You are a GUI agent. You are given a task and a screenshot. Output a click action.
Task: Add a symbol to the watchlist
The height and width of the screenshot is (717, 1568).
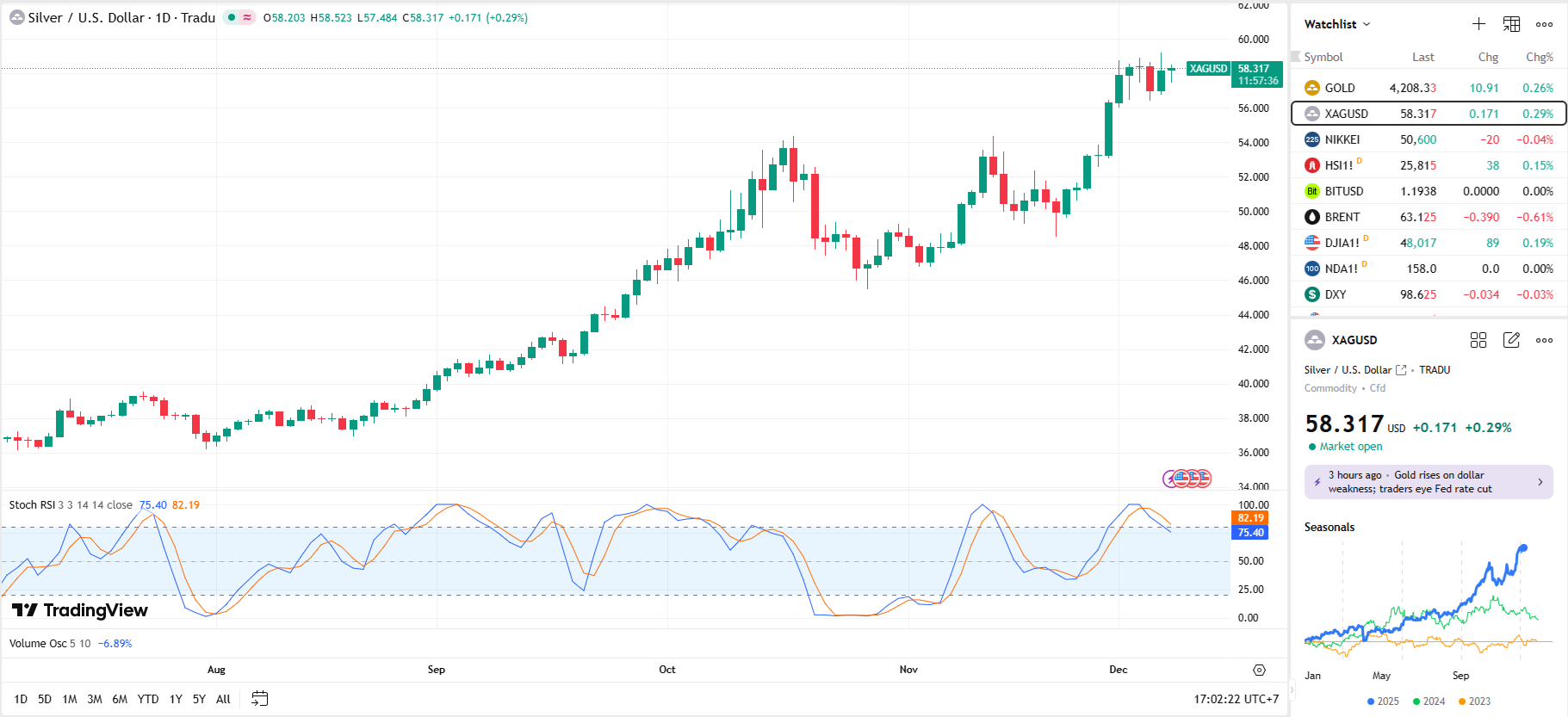tap(1478, 24)
